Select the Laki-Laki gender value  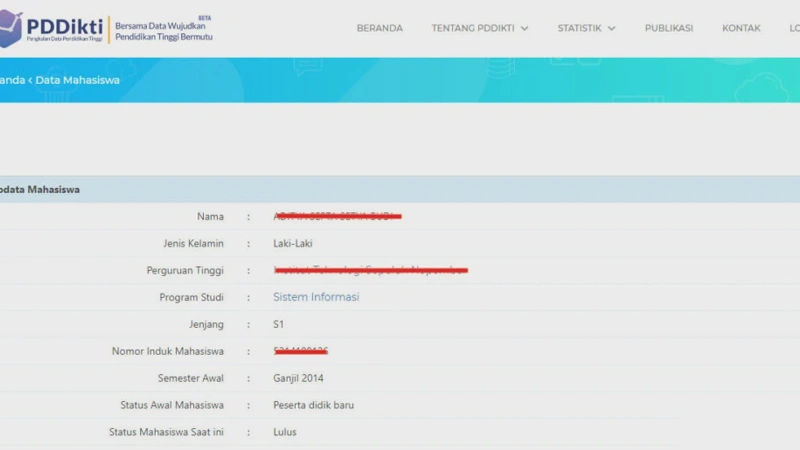(x=293, y=243)
